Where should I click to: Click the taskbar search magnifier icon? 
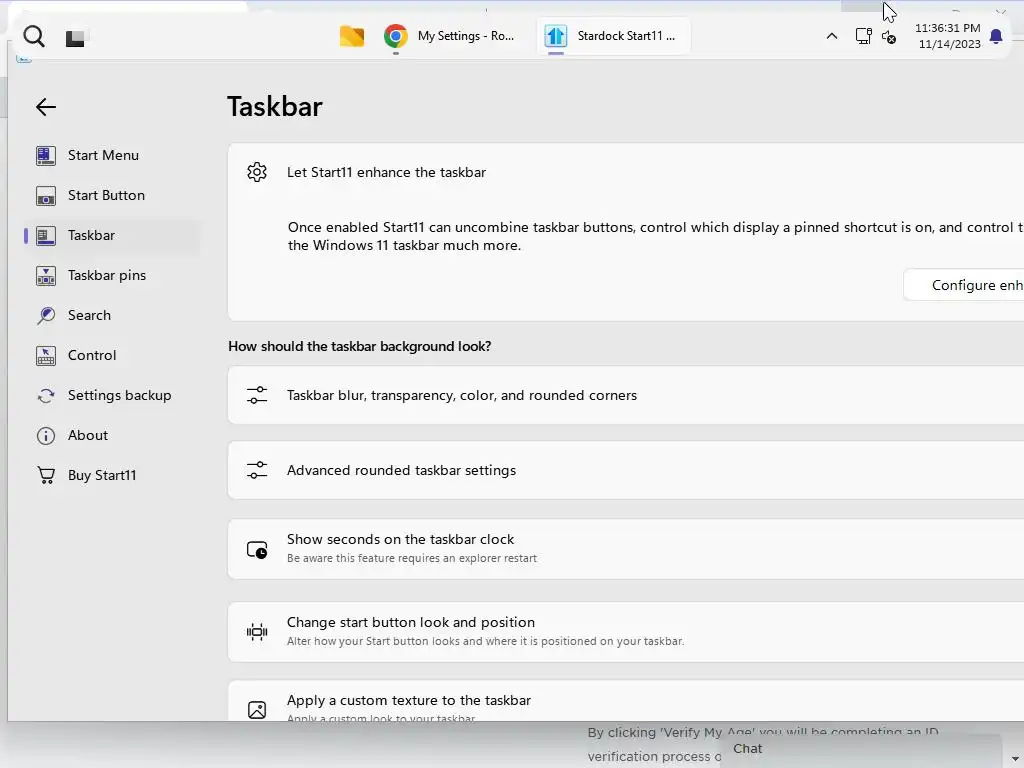tap(34, 37)
